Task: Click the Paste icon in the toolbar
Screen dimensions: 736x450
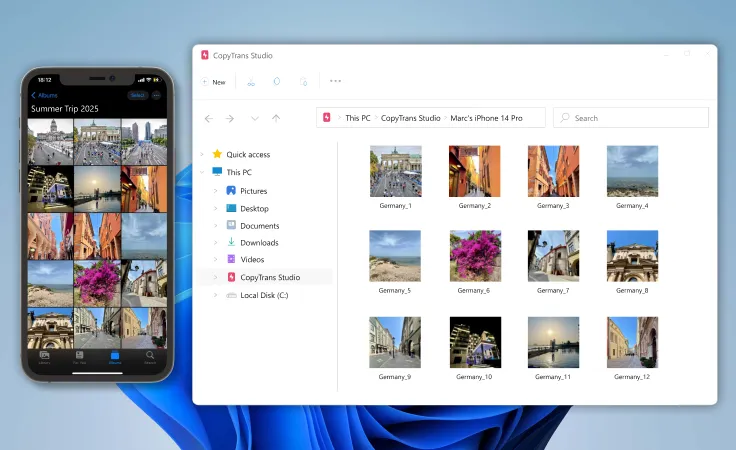Action: (x=303, y=82)
